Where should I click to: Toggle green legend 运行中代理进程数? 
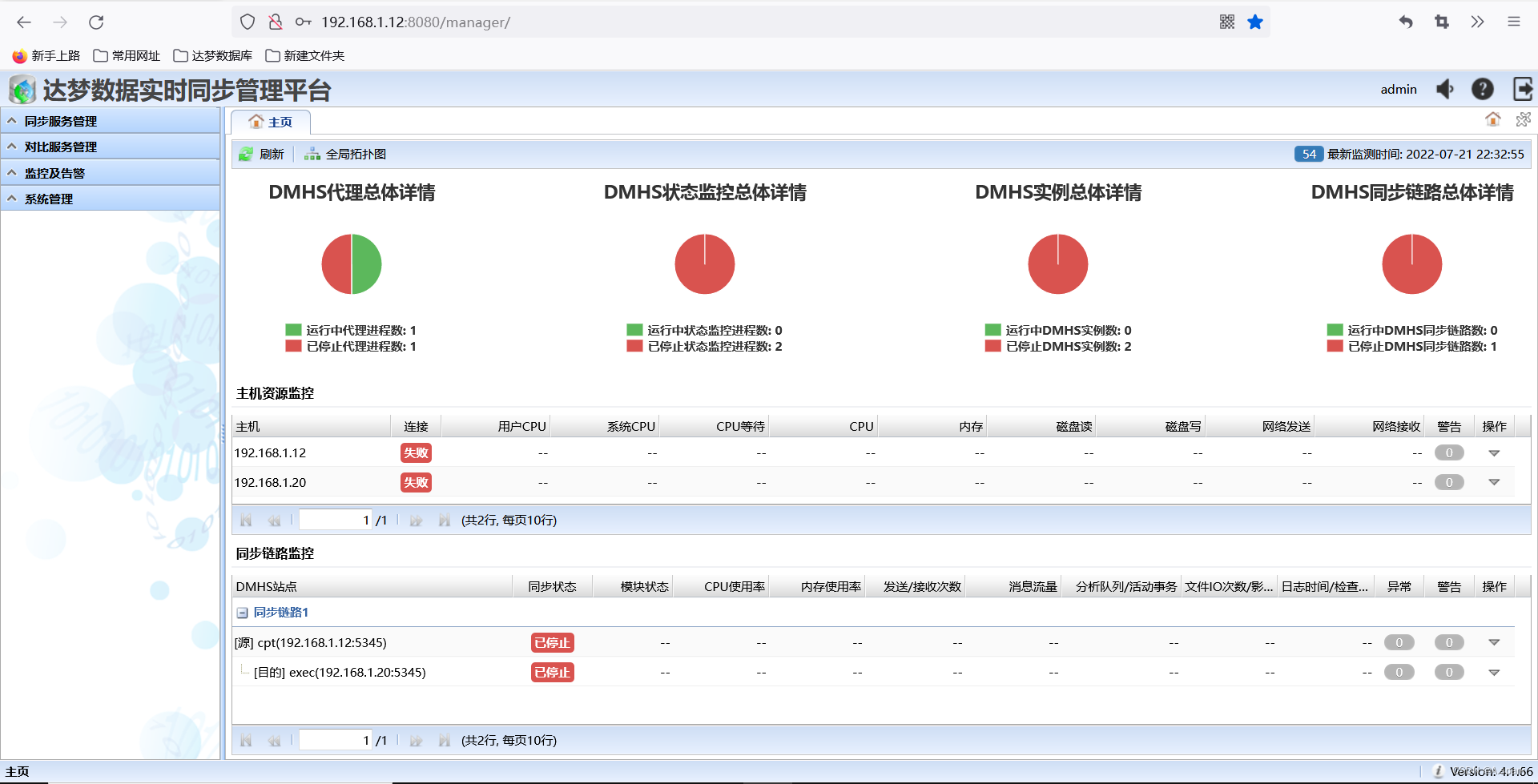tap(352, 330)
